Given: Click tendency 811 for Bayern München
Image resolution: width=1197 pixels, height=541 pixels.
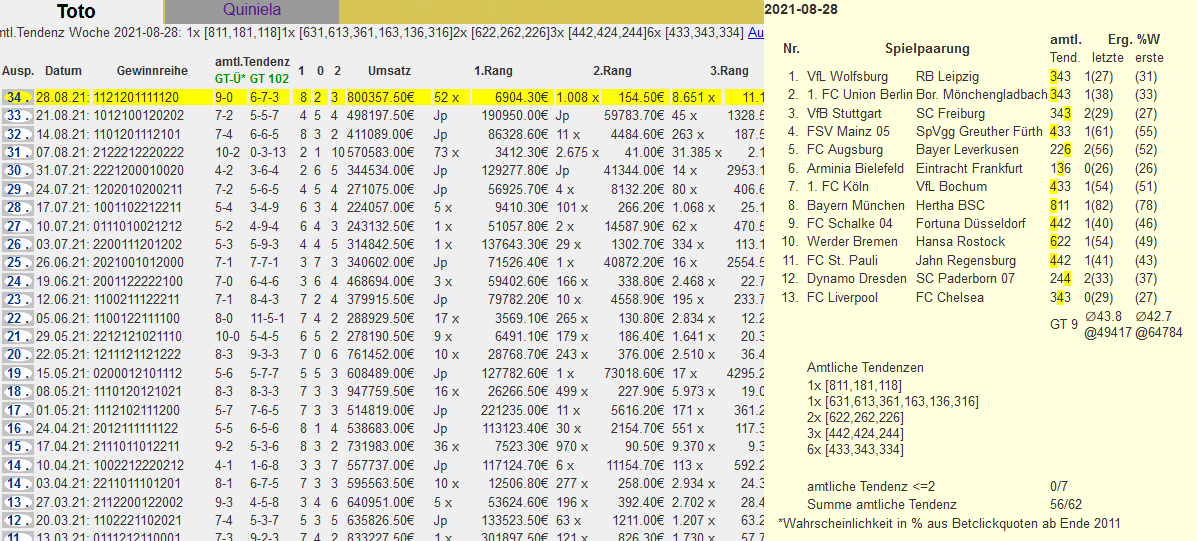Looking at the screenshot, I should point(1061,205).
